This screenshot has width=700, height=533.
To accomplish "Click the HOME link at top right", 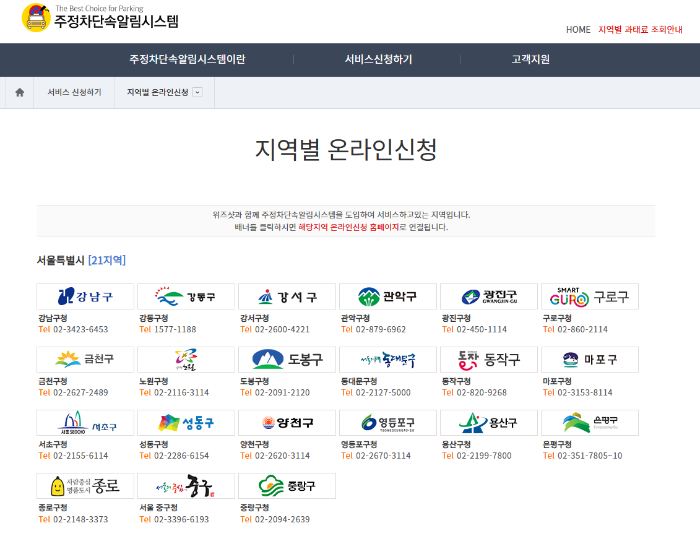I will point(578,29).
